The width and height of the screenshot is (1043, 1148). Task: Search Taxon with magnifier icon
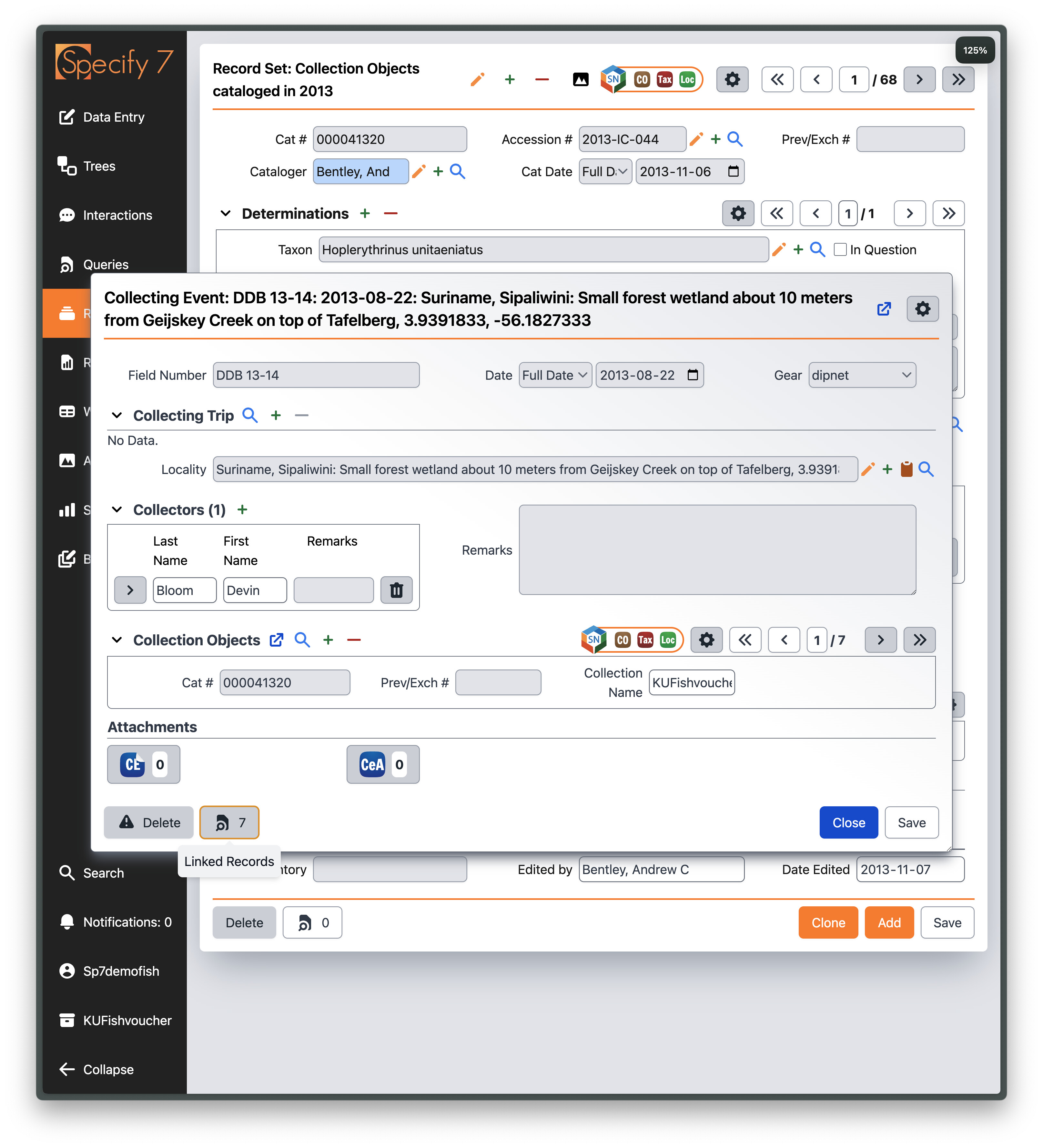click(x=817, y=249)
